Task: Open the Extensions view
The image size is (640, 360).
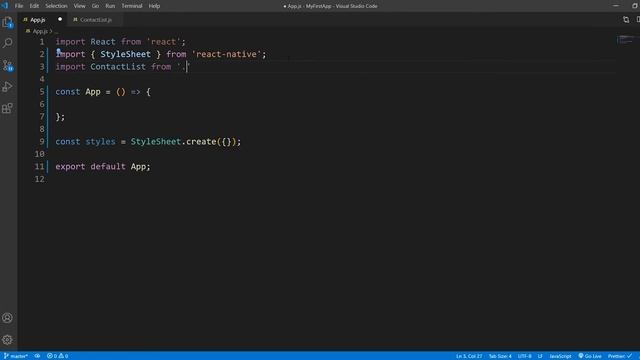Action: click(x=8, y=108)
